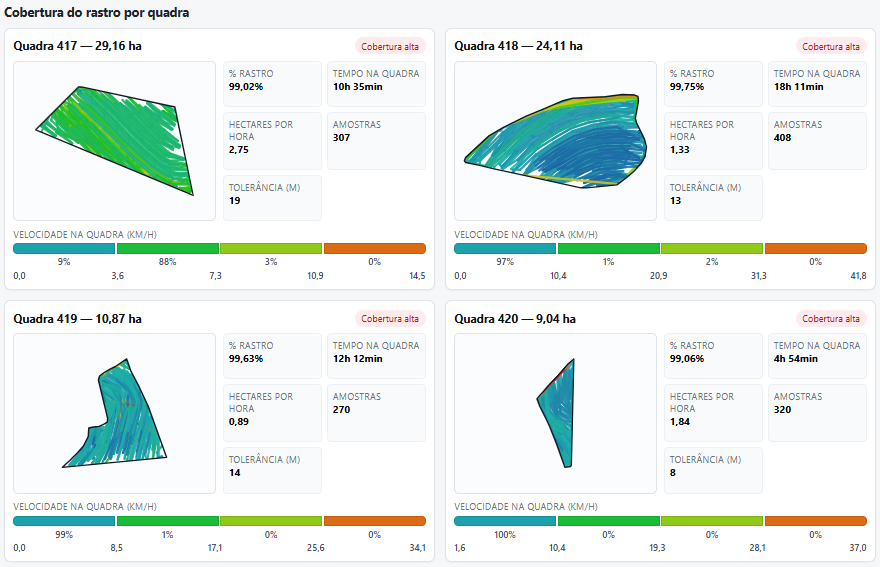Select the orange speed segment of Quadra 417
Image resolution: width=880 pixels, height=567 pixels.
pos(375,248)
